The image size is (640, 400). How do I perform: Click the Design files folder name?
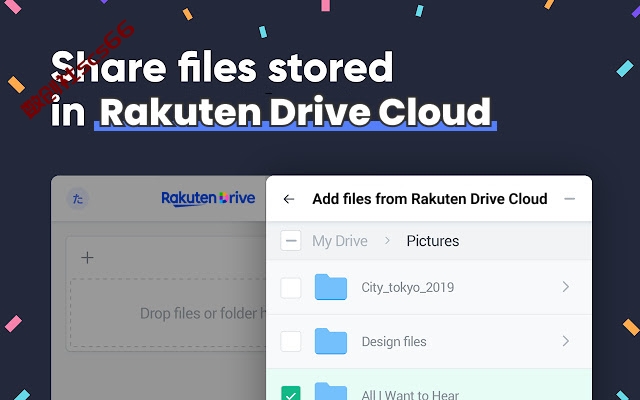pos(394,341)
